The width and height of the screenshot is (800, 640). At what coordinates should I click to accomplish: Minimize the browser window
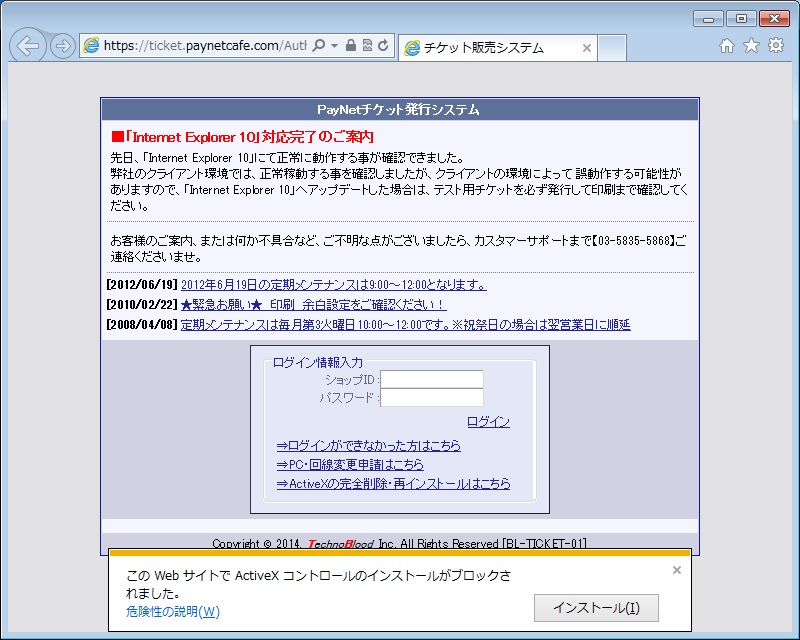(x=708, y=19)
